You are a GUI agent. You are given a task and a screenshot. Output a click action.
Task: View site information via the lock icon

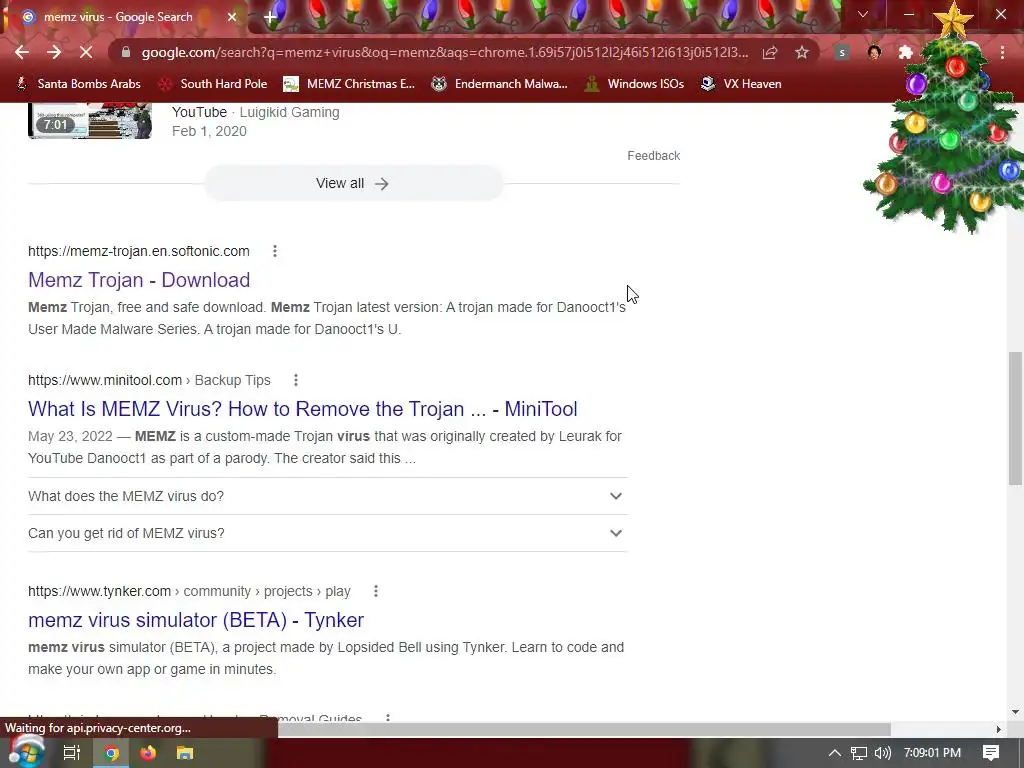click(126, 52)
